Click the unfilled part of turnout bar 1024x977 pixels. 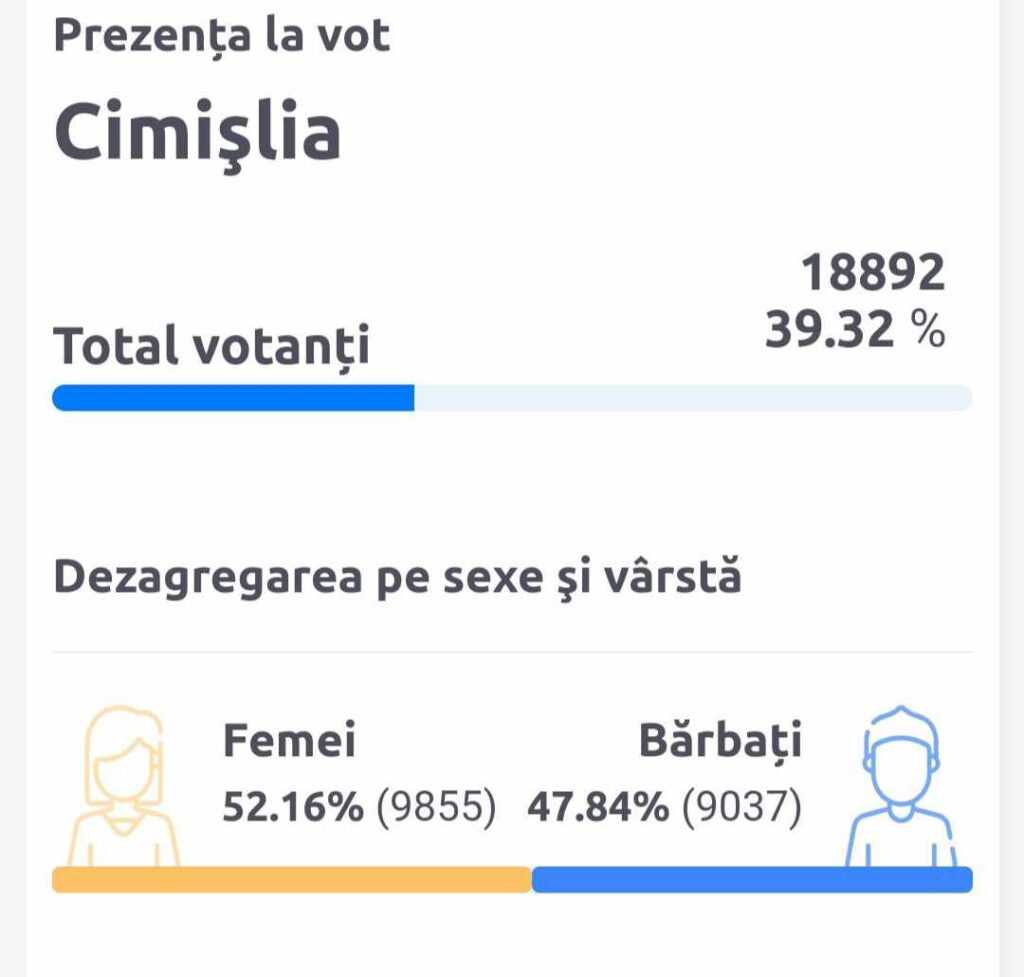tap(694, 398)
